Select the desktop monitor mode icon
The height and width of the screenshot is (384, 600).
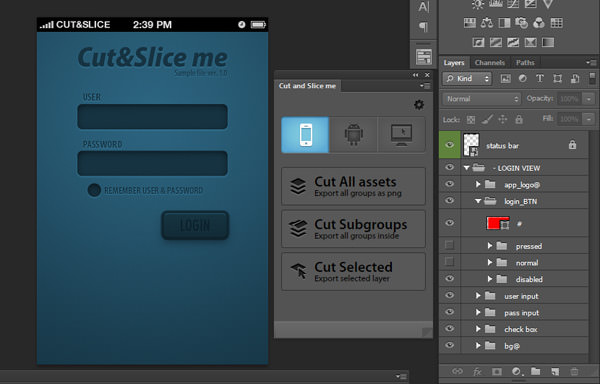pos(401,135)
